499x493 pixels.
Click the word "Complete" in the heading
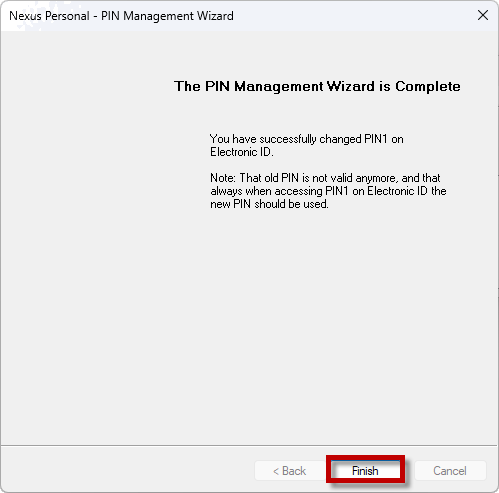(428, 86)
